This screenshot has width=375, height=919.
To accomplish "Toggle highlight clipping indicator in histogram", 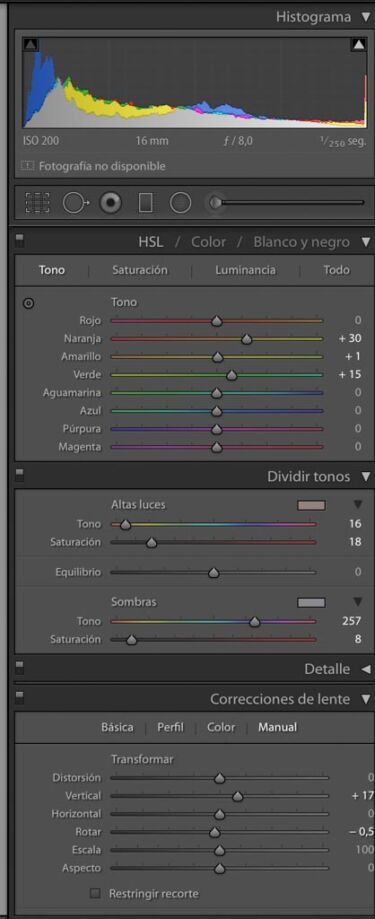I will coord(359,45).
